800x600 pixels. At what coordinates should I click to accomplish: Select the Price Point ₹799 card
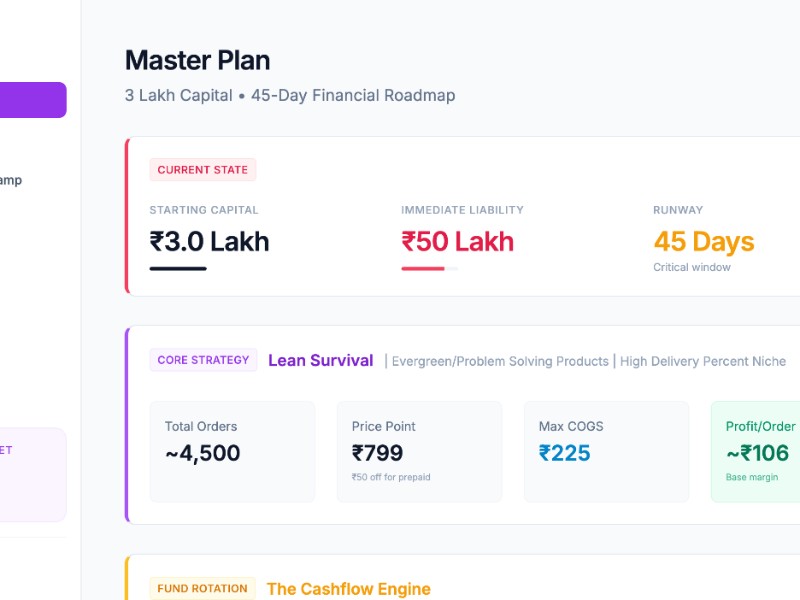coord(419,452)
